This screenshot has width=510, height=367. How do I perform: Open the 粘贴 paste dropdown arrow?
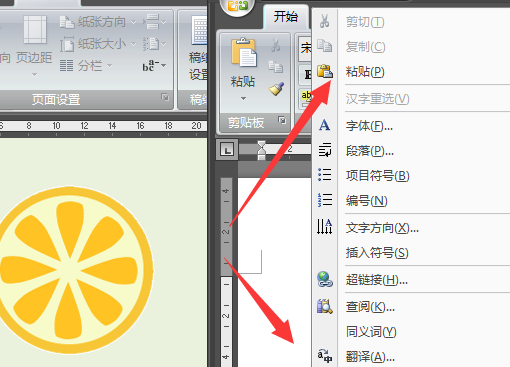[243, 98]
